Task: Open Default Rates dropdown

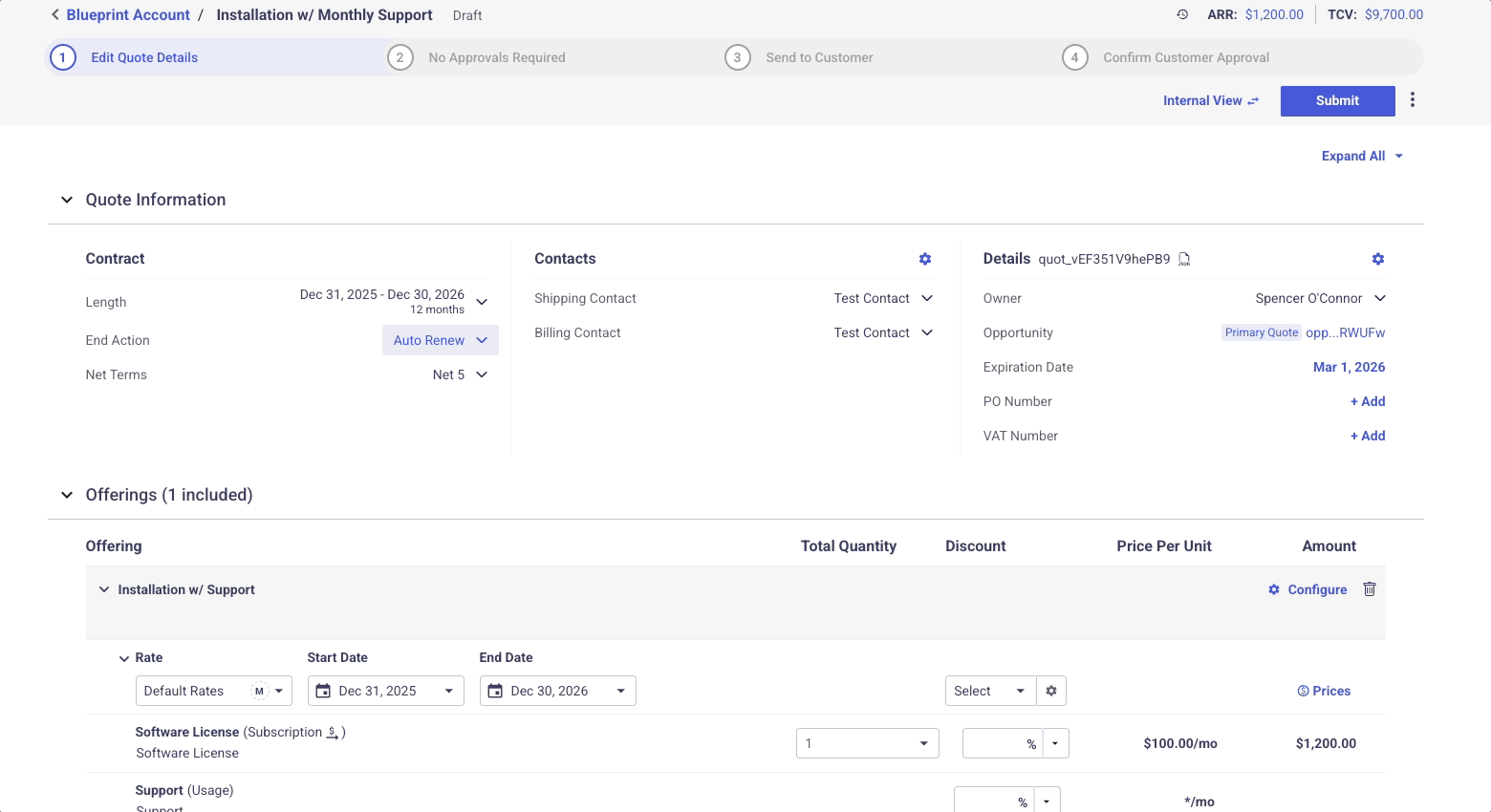Action: [x=214, y=691]
